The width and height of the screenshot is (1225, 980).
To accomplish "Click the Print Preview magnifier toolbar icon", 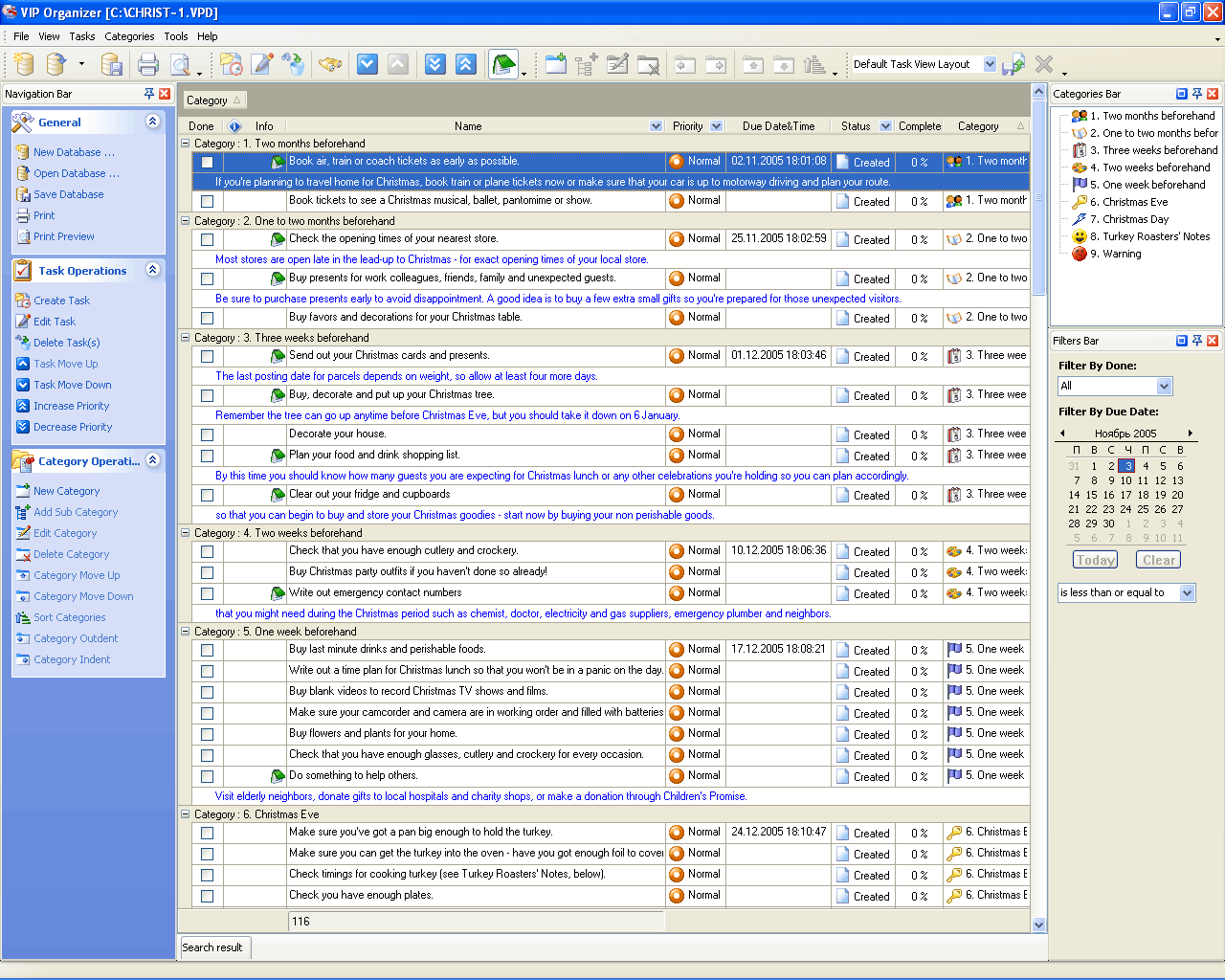I will click(x=179, y=65).
